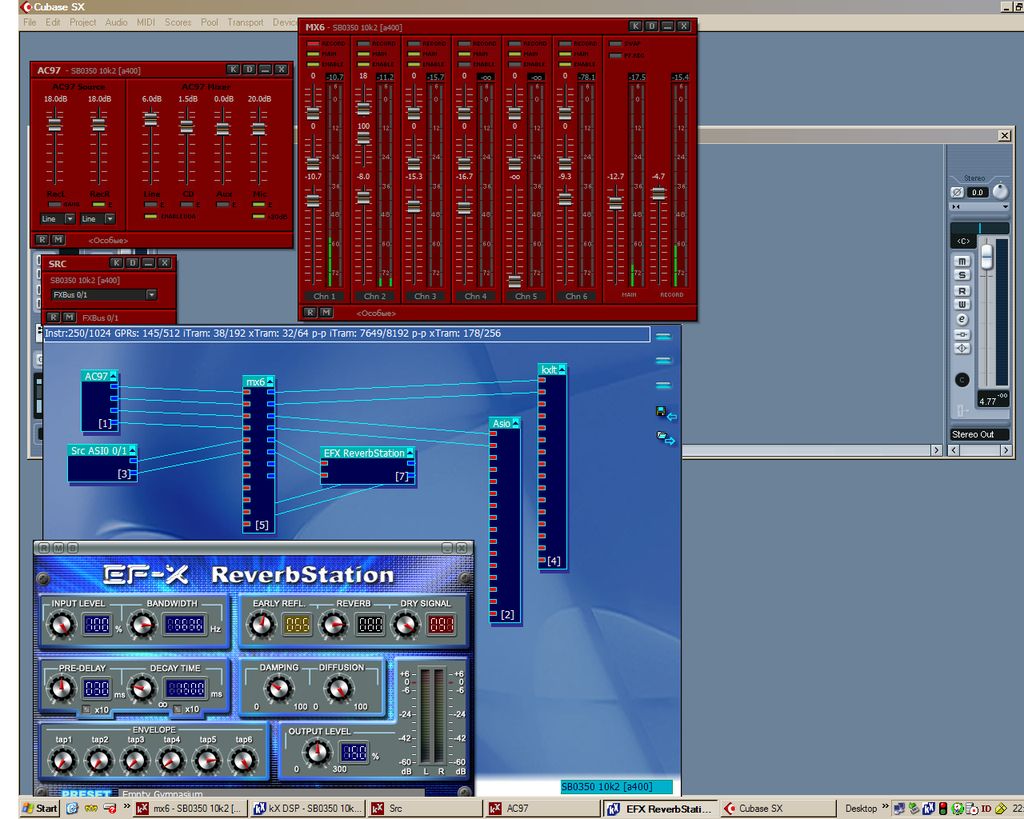Toggle RECORD switch on MX6 Chn 1
The image size is (1024, 819).
coord(313,44)
